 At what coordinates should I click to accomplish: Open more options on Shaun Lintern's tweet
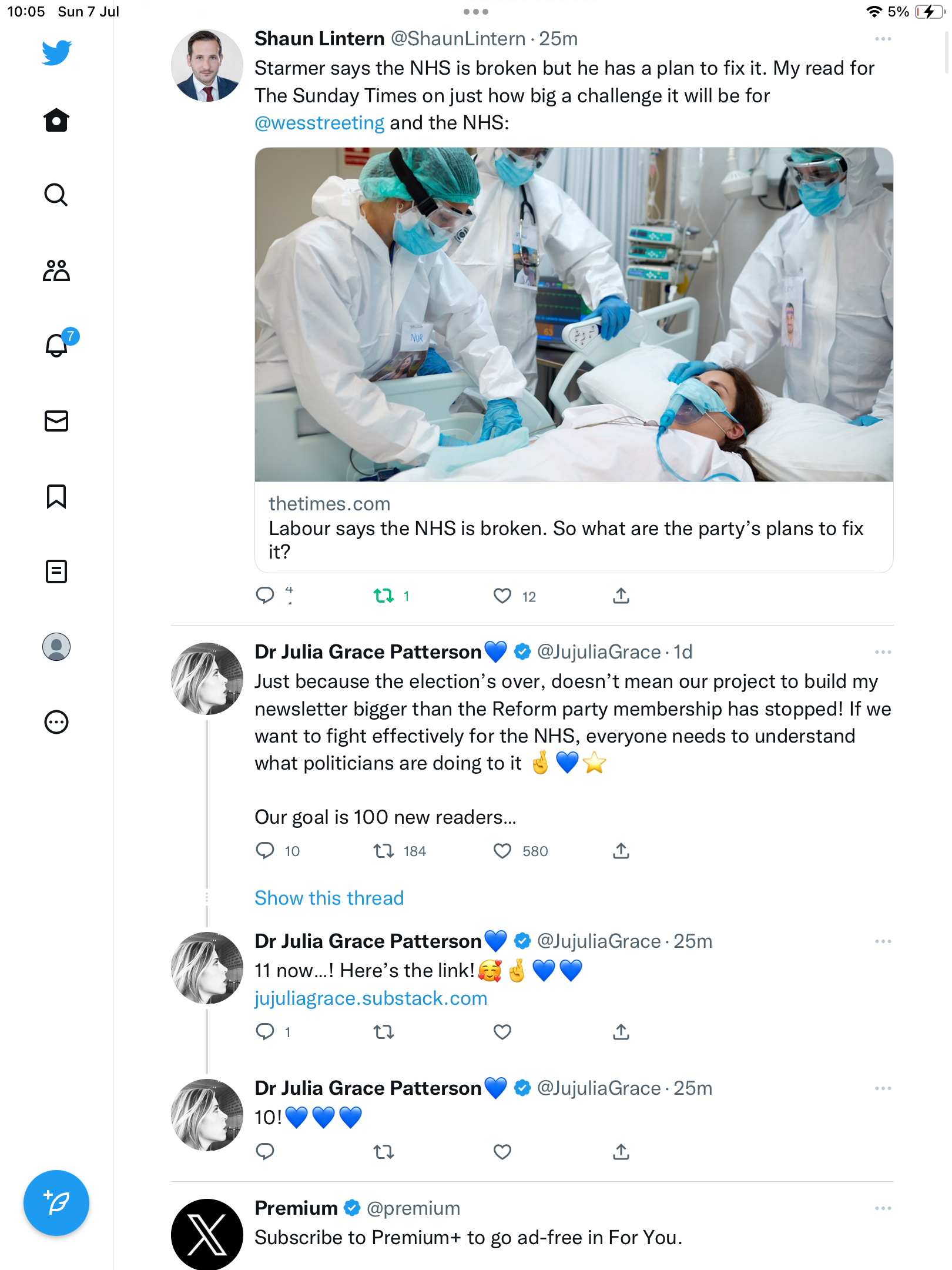883,39
